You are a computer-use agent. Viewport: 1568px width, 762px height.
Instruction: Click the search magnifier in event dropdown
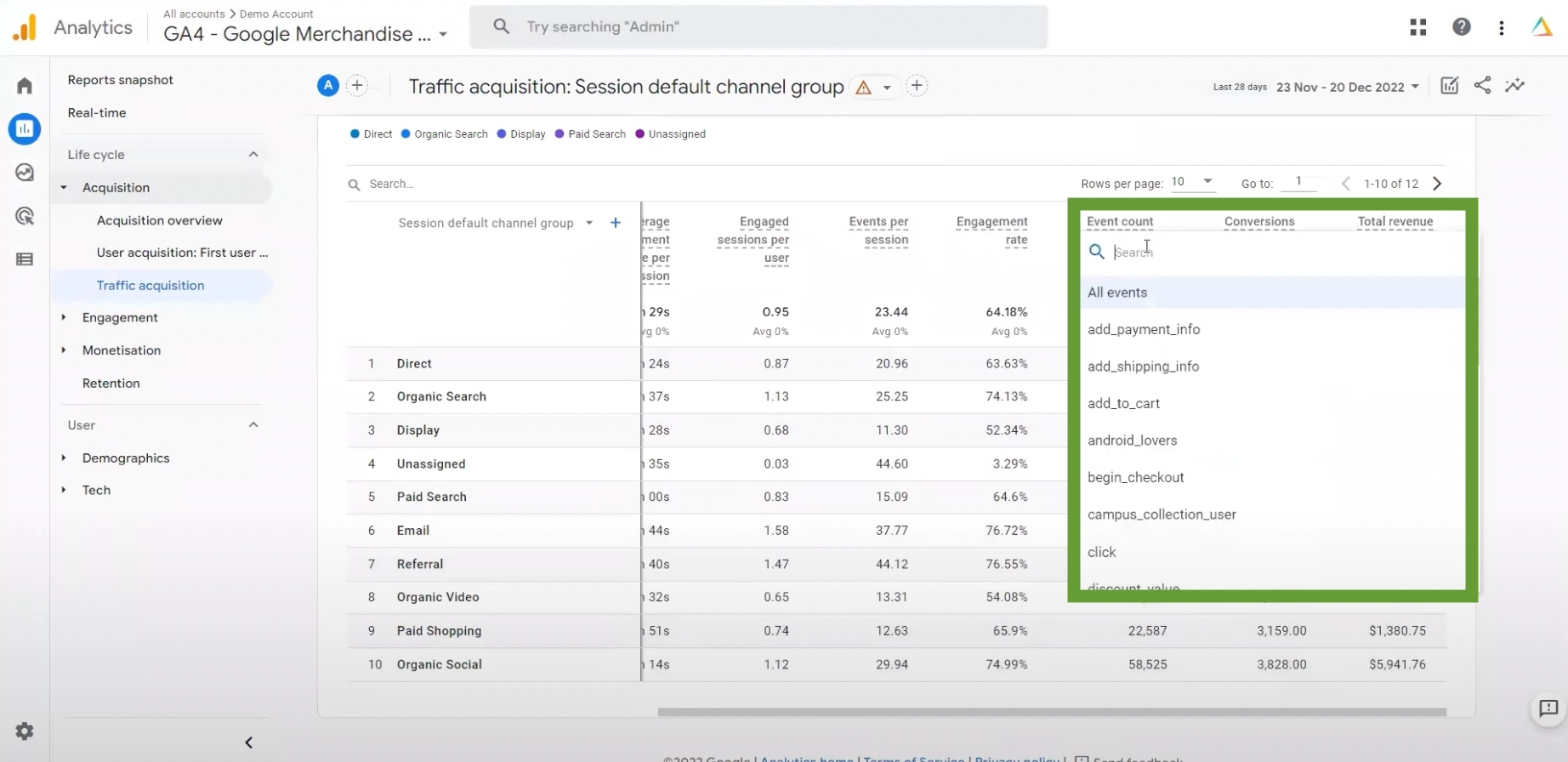click(1097, 252)
